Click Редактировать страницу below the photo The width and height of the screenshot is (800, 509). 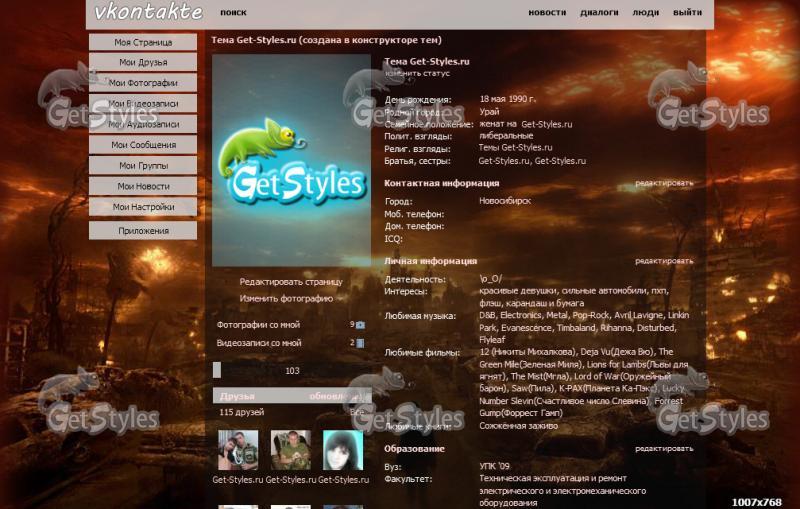pos(291,282)
